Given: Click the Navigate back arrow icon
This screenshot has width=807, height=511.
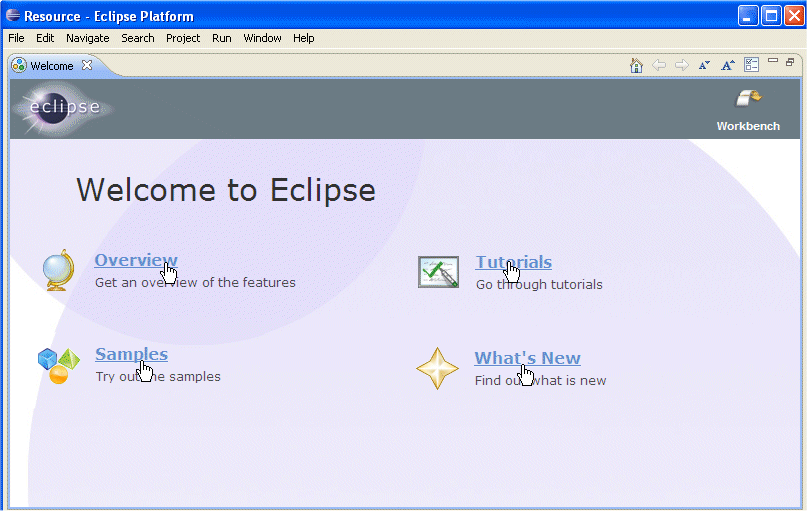Looking at the screenshot, I should tap(659, 65).
